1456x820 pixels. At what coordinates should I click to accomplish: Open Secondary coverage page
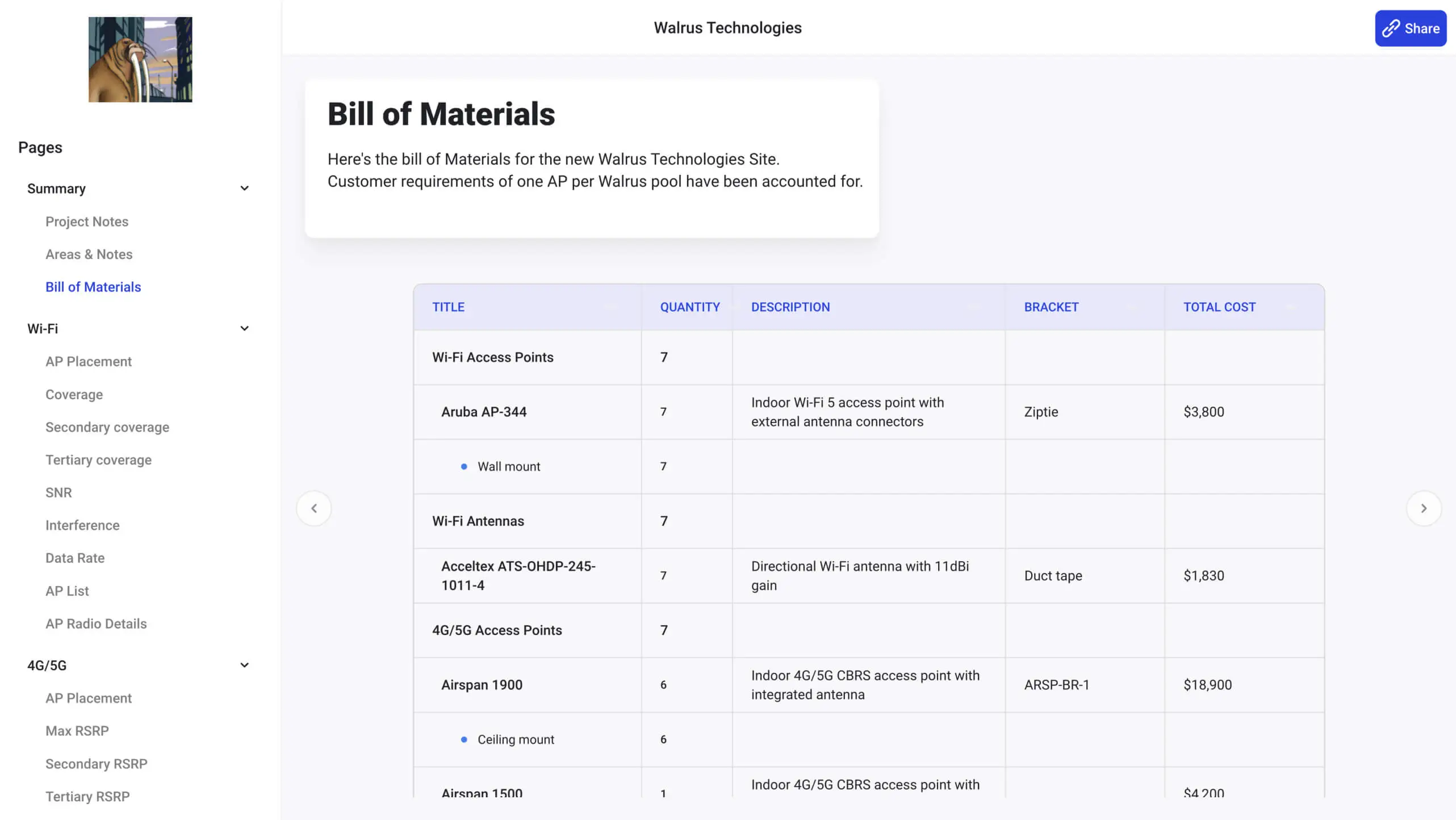(107, 427)
